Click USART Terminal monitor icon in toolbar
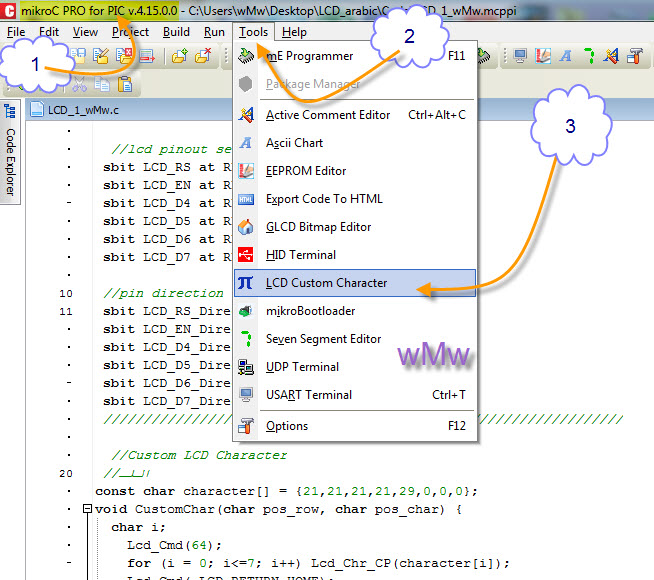654x580 pixels. click(520, 55)
